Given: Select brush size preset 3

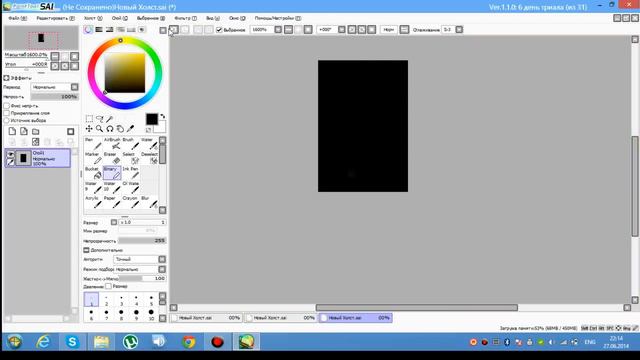Looking at the screenshot, I should (x=121, y=300).
